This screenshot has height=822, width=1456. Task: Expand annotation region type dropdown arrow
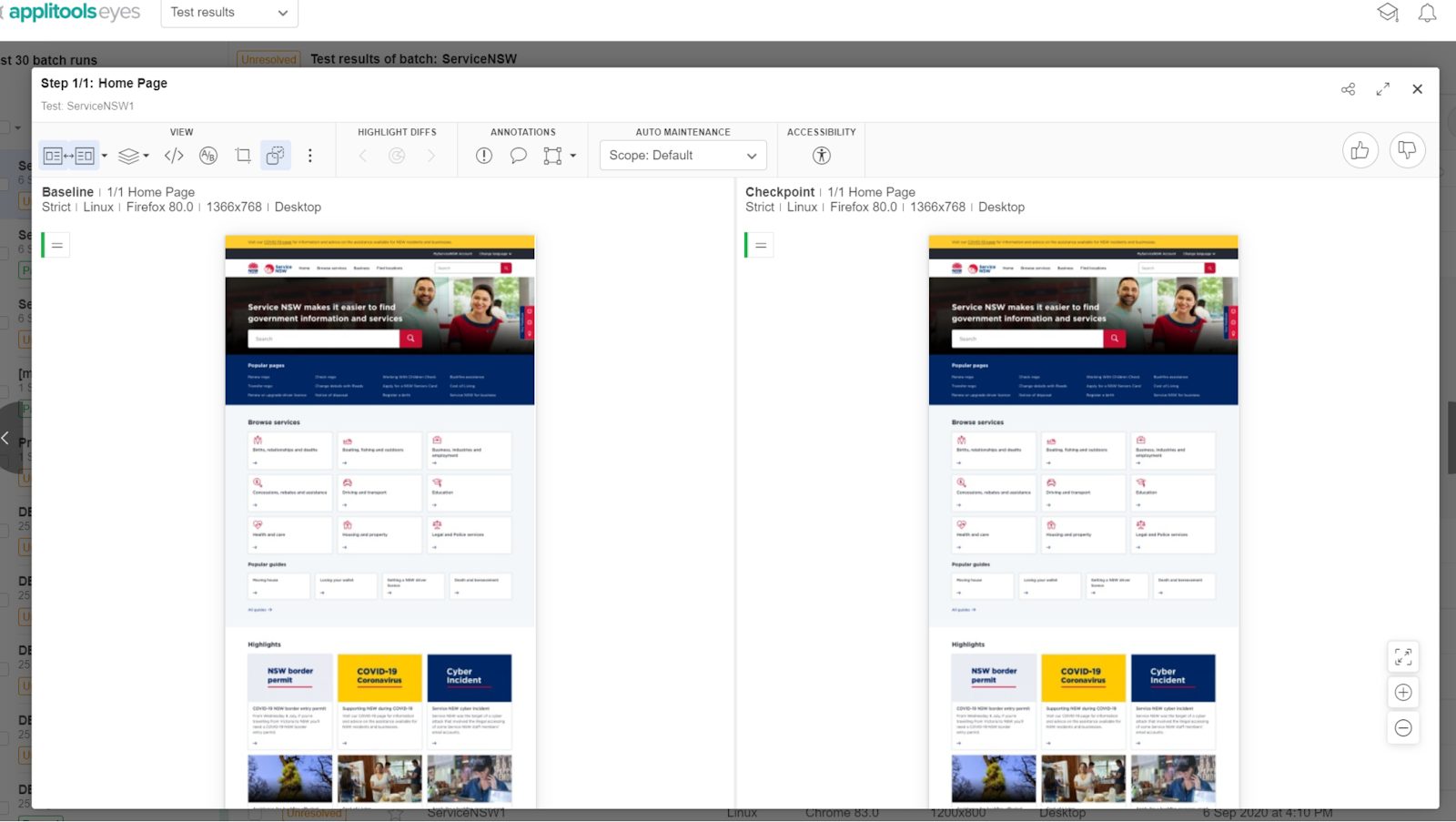click(x=573, y=156)
